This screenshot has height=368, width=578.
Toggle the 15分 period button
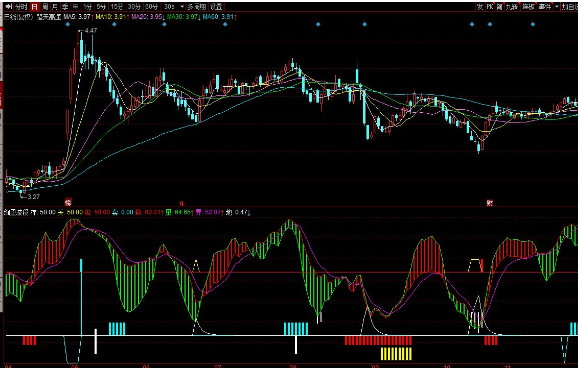click(x=116, y=7)
